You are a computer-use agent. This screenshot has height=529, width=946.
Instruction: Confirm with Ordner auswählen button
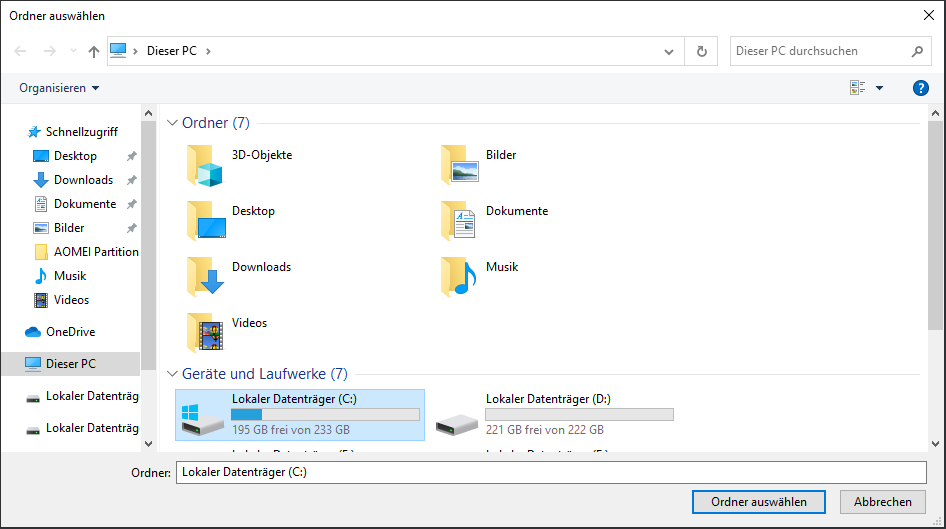[758, 502]
